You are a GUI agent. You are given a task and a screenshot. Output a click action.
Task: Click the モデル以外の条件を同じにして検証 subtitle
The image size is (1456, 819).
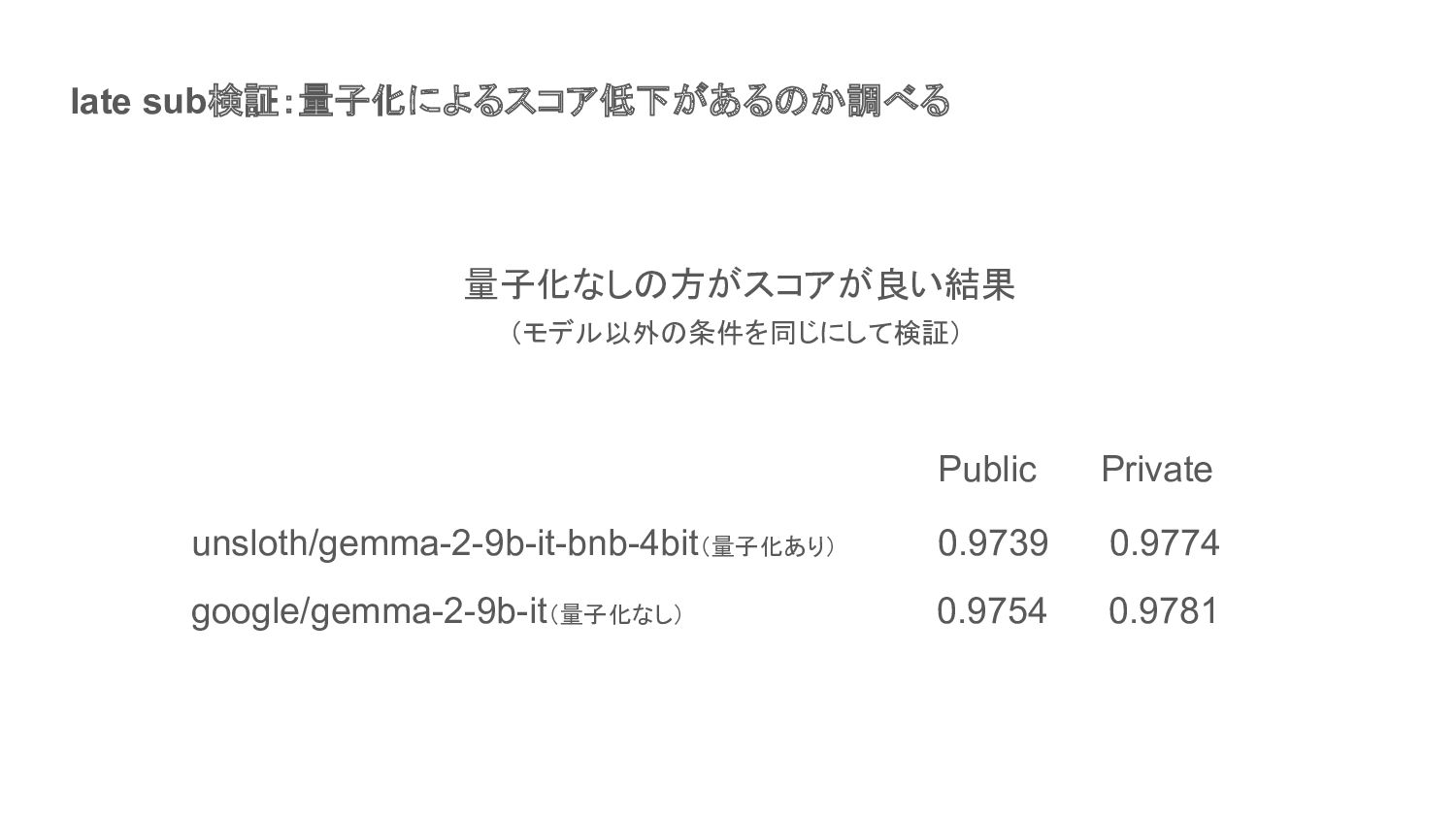pos(735,334)
